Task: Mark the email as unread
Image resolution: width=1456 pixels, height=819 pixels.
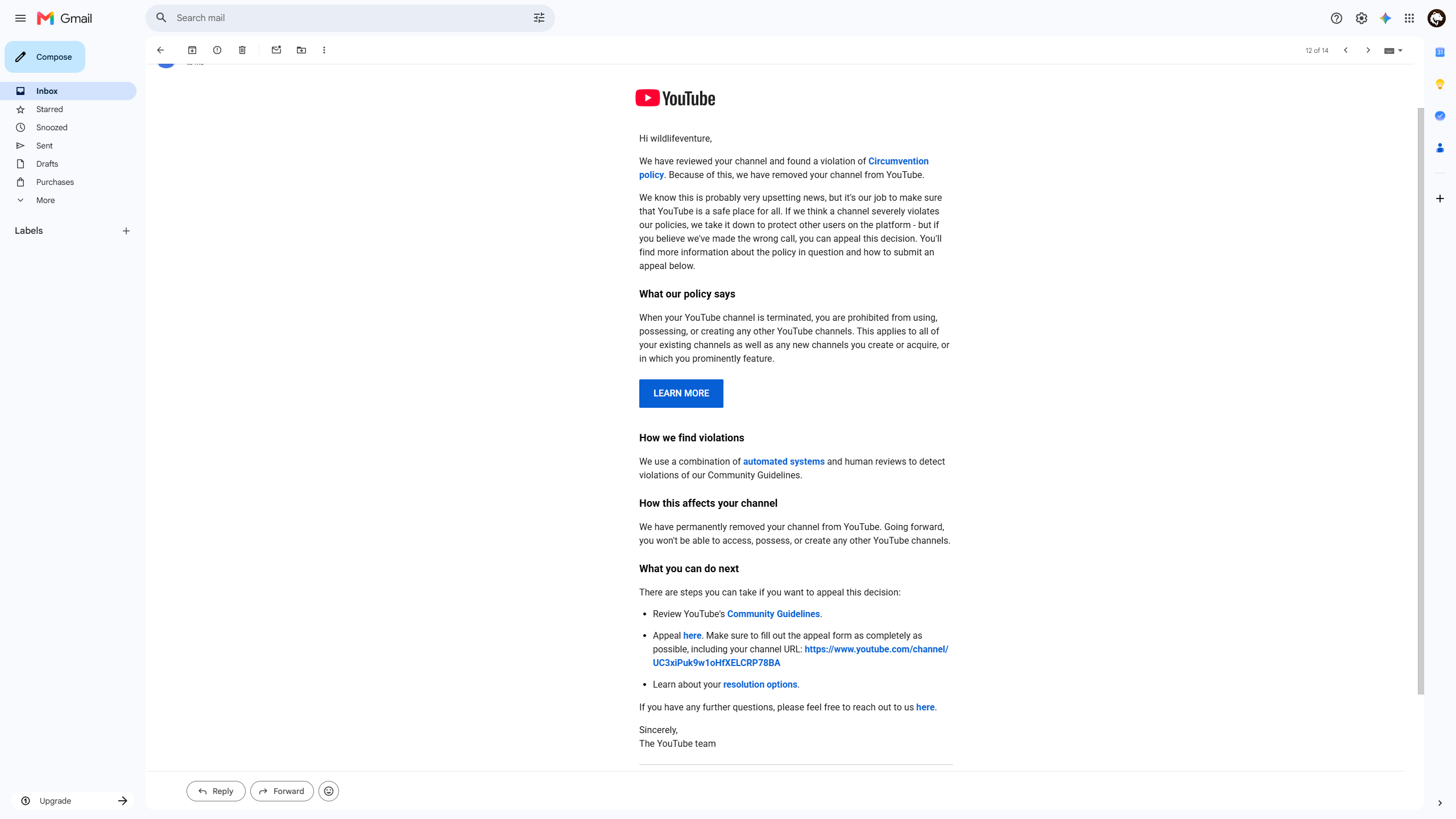Action: [x=276, y=50]
